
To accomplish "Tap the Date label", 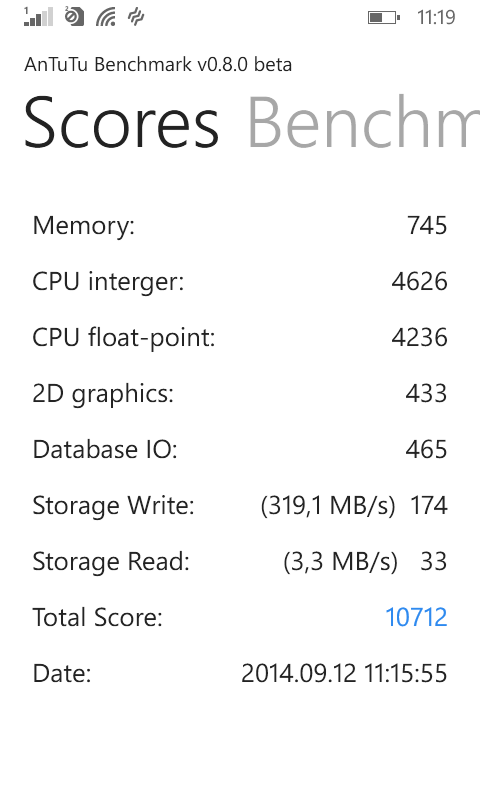I will click(62, 673).
